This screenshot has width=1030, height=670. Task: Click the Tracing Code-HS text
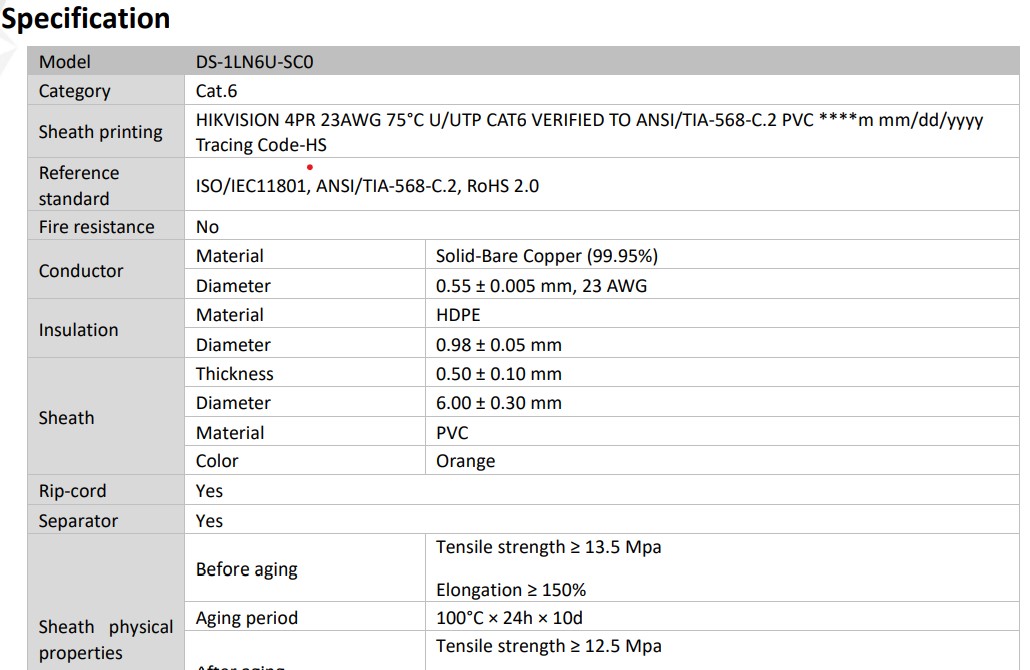261,145
